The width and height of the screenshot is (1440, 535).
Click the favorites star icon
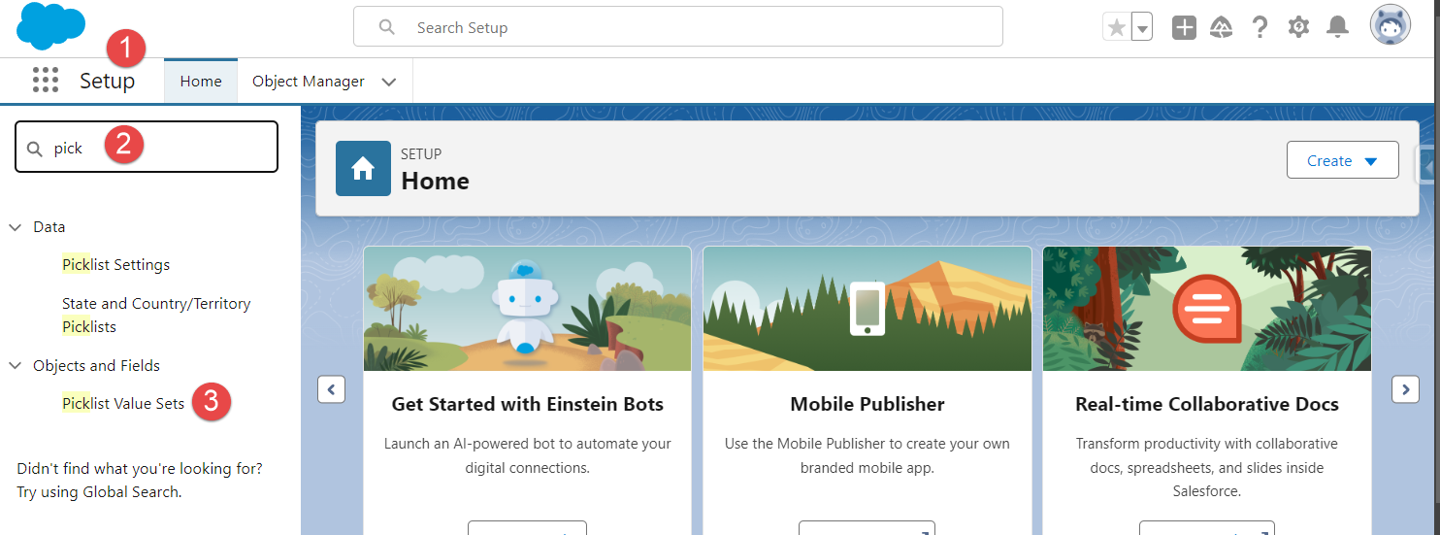(x=1116, y=27)
